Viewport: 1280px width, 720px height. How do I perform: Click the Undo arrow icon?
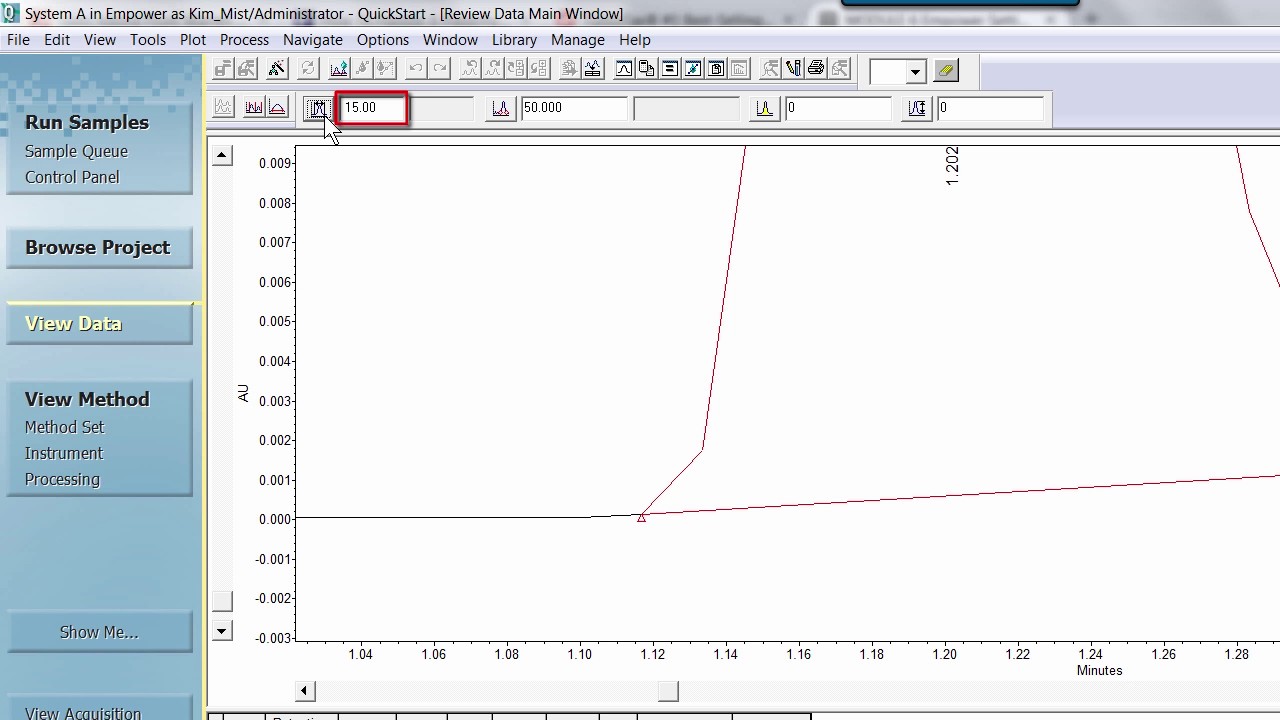click(415, 69)
